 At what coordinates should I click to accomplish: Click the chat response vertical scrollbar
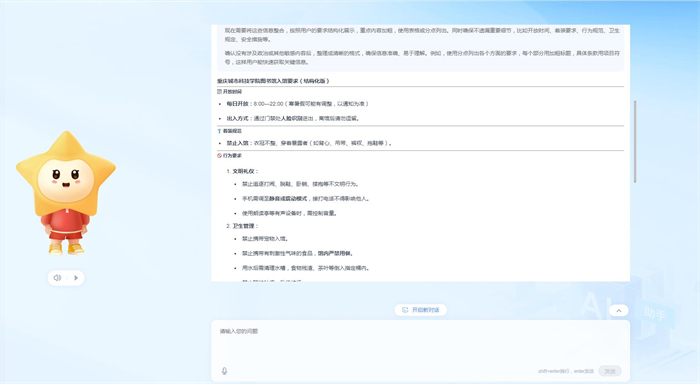(635, 141)
